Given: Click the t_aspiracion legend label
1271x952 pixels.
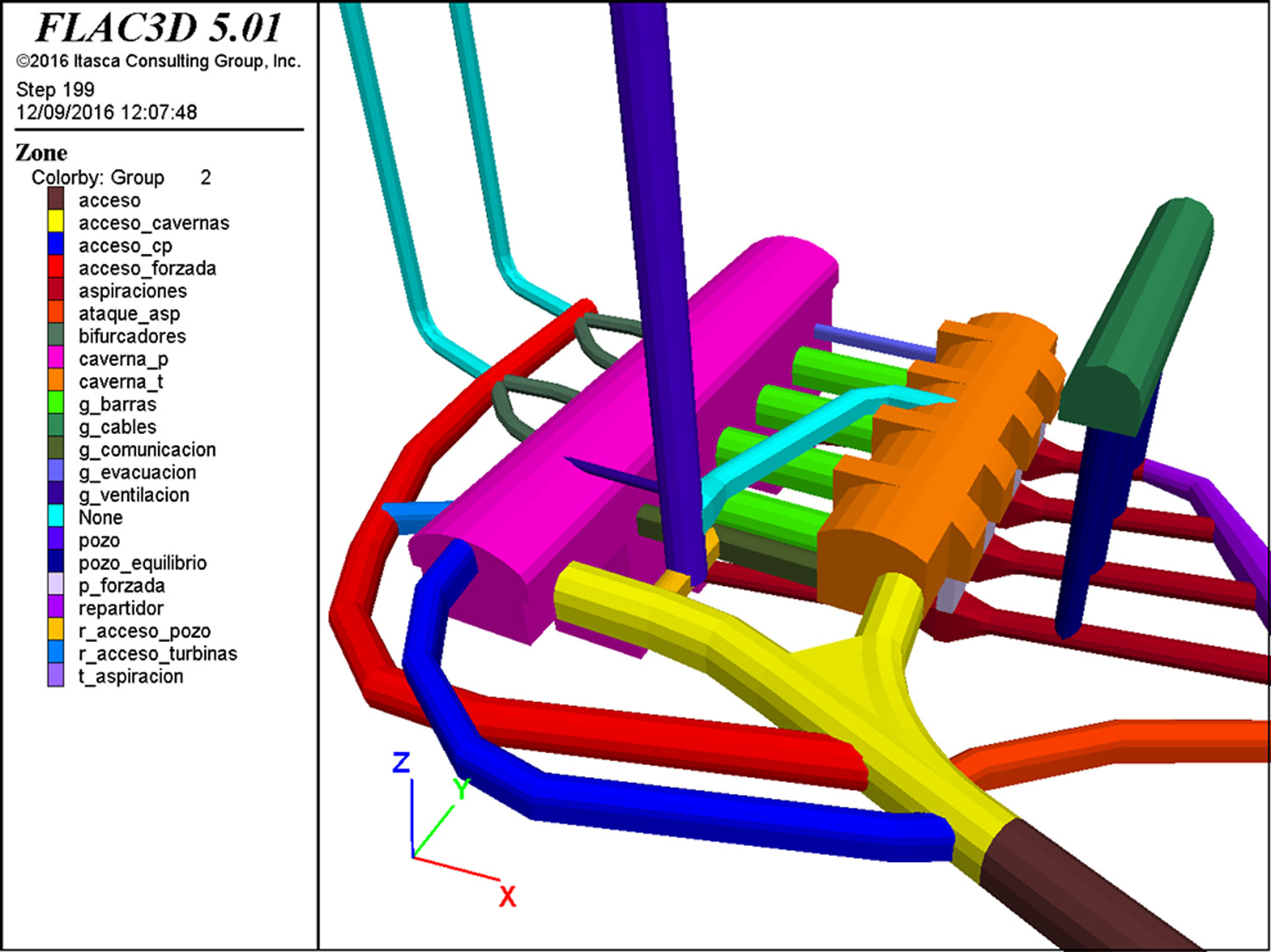Looking at the screenshot, I should tap(131, 677).
